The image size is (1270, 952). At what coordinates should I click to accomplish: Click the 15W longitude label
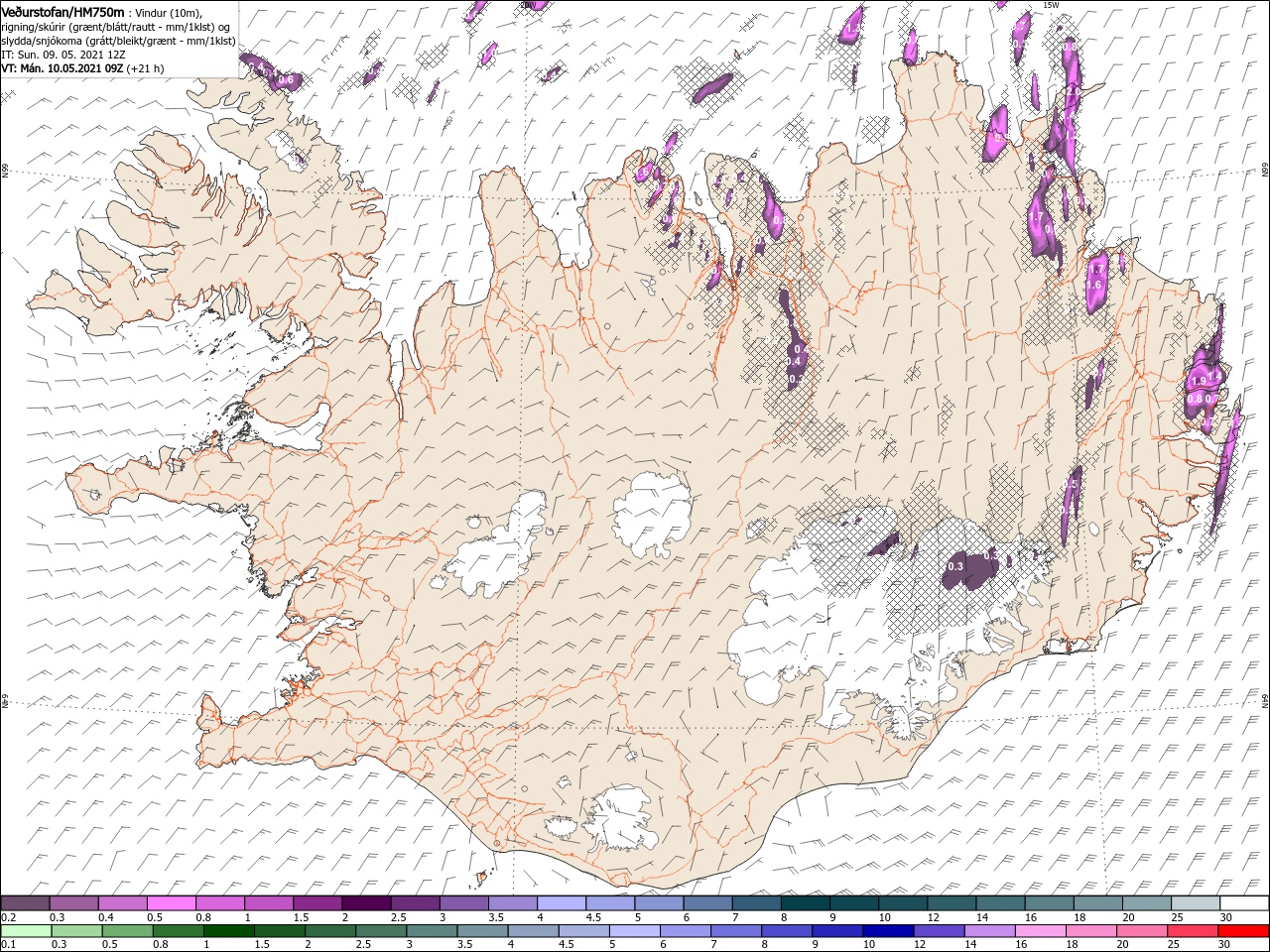(1052, 5)
